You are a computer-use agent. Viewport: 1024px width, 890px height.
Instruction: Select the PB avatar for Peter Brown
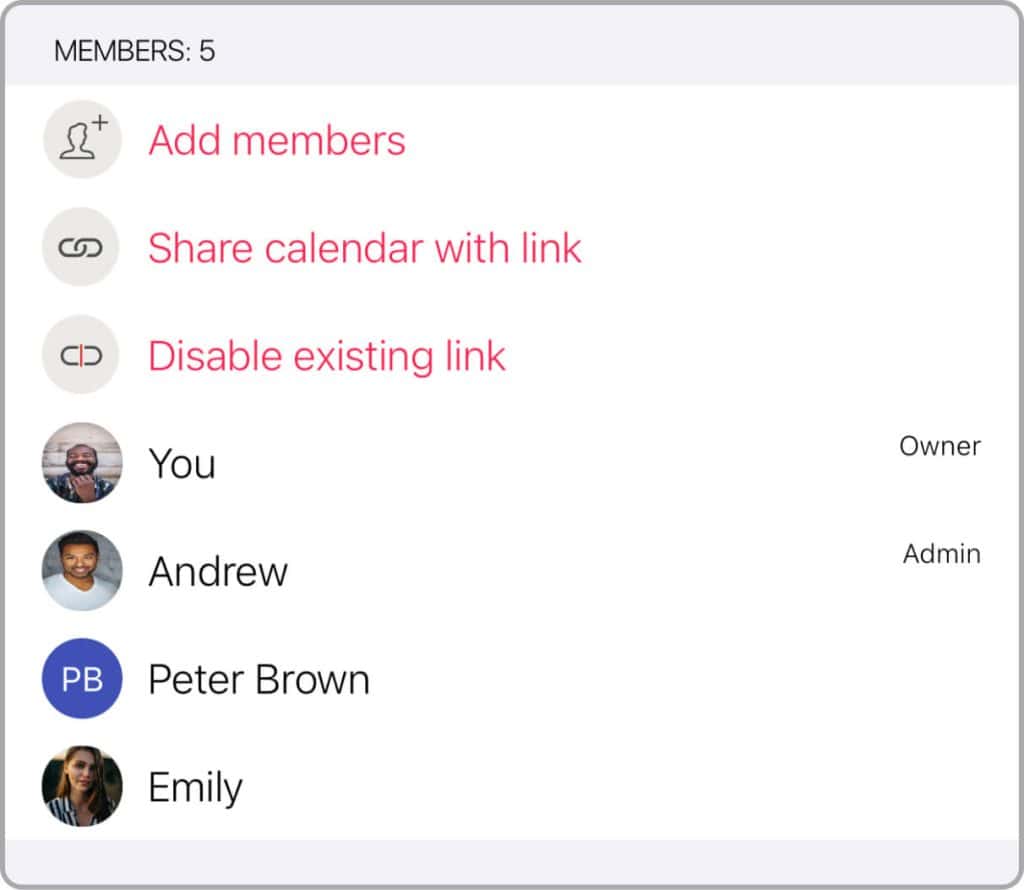pos(81,678)
